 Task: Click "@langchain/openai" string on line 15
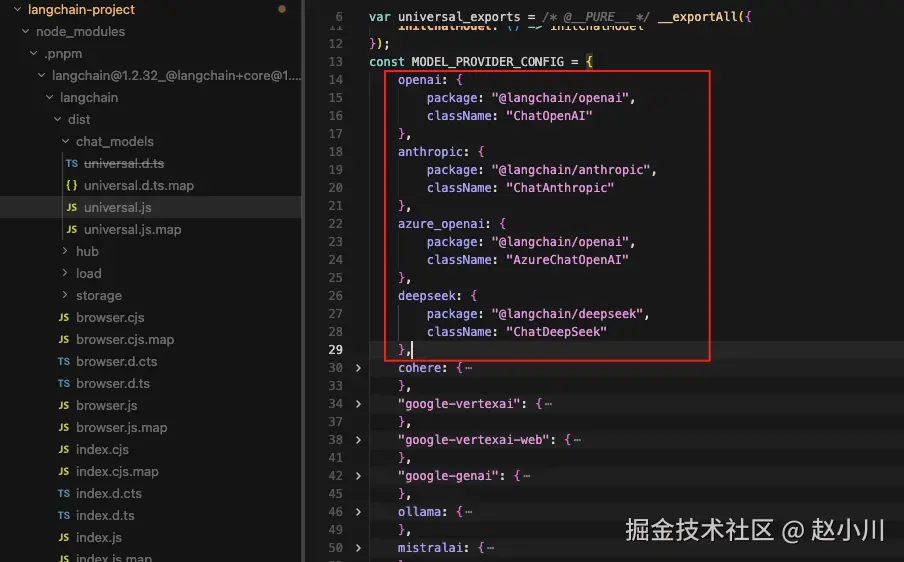click(560, 98)
